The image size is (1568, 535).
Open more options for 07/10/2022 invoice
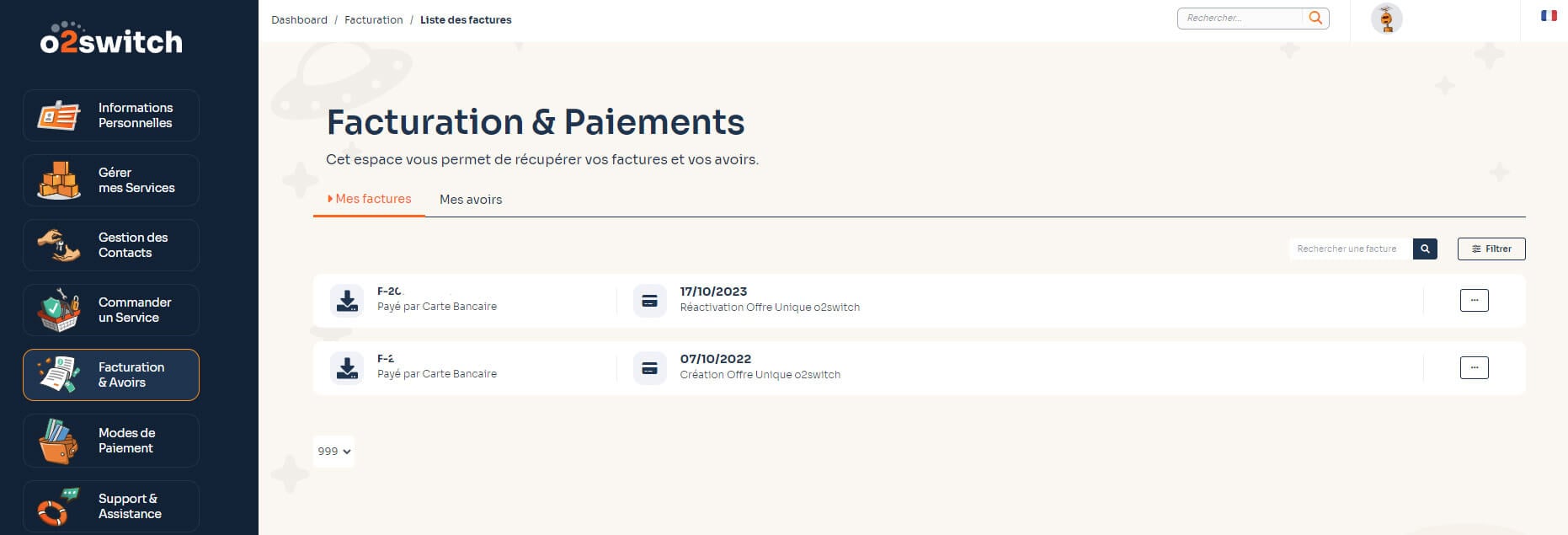1474,367
